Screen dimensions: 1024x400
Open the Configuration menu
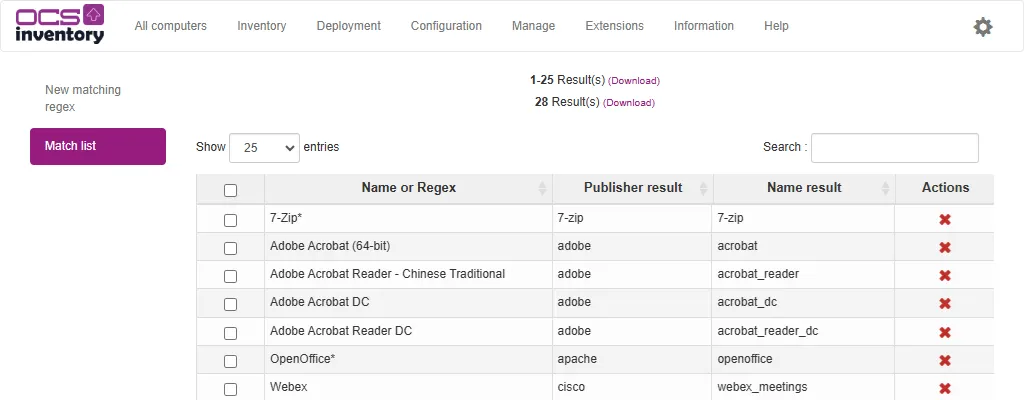pos(446,26)
